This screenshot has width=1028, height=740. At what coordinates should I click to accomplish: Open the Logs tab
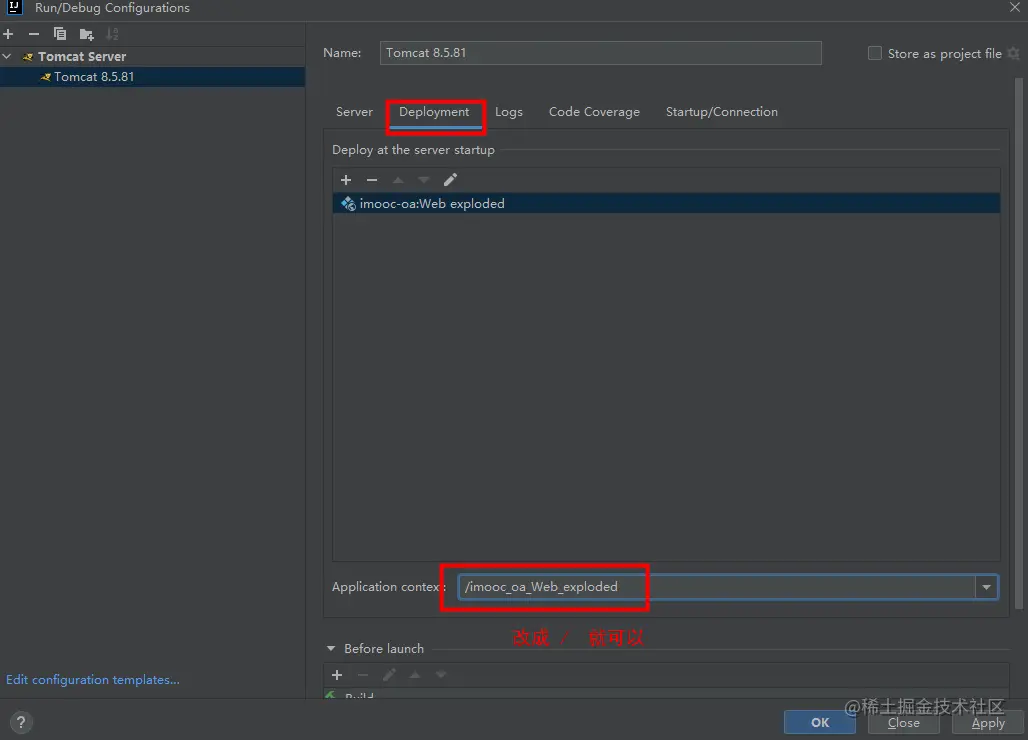tap(509, 112)
